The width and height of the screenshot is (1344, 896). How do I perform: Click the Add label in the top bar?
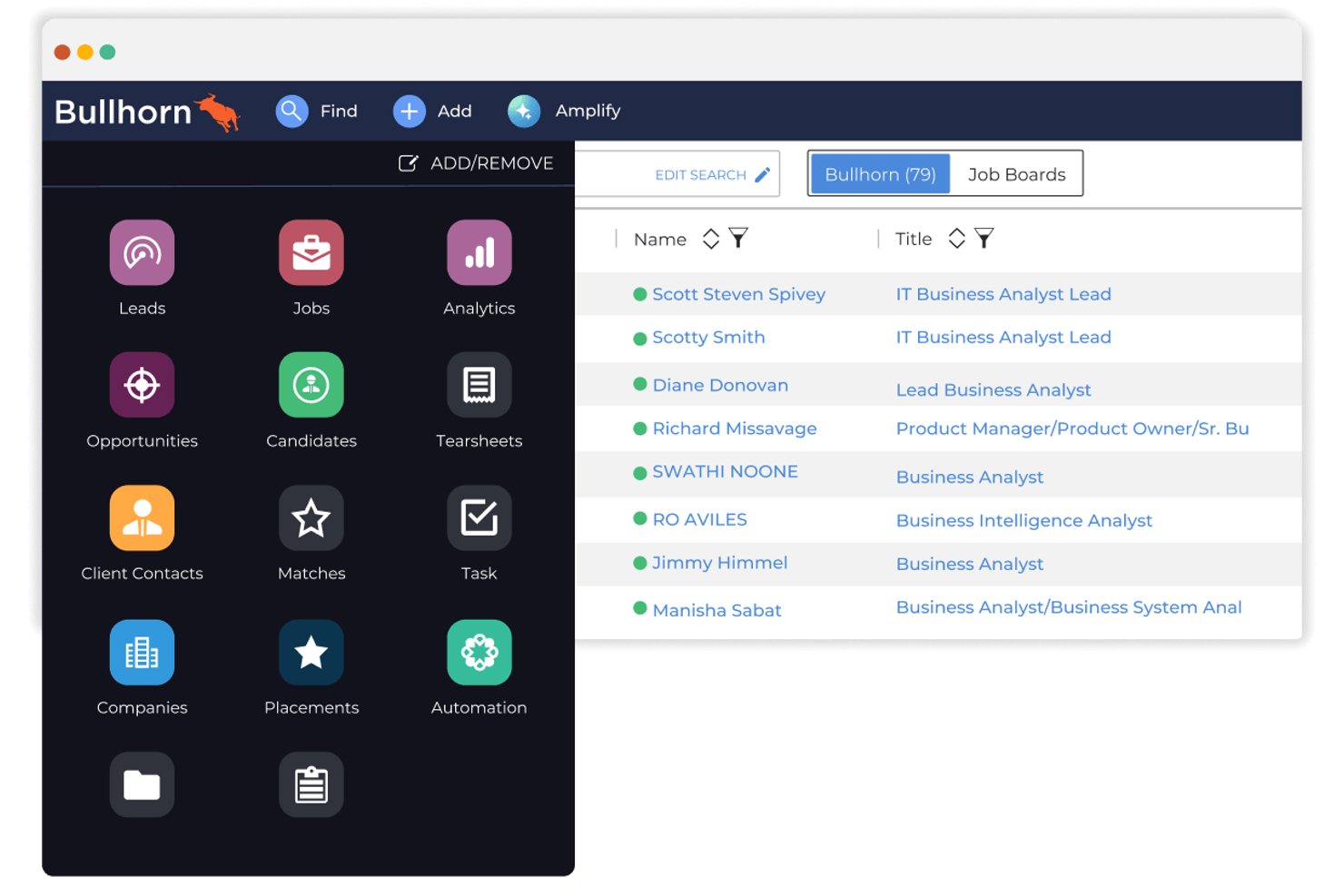(x=454, y=111)
